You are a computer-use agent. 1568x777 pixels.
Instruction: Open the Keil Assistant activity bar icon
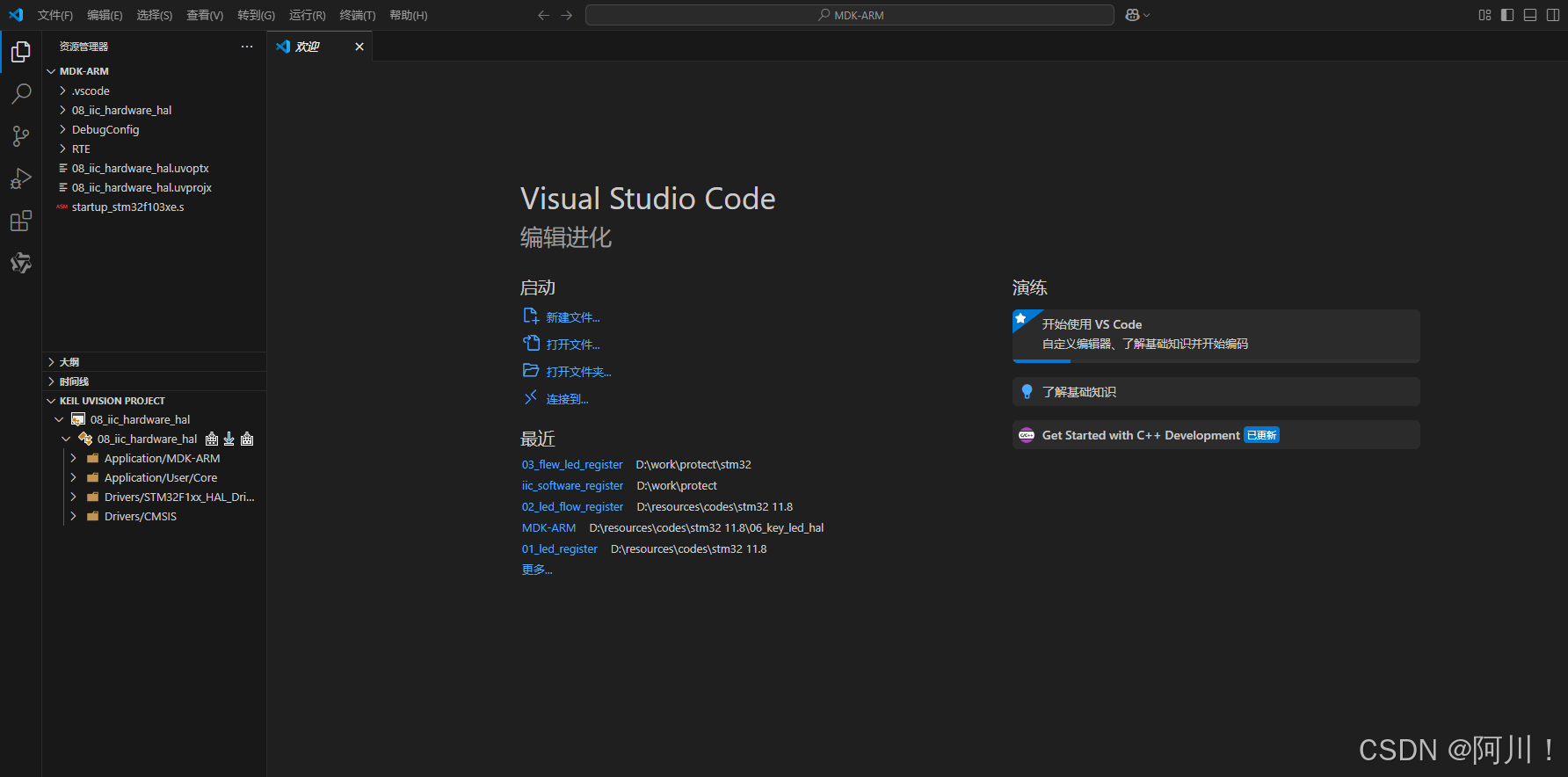coord(21,263)
